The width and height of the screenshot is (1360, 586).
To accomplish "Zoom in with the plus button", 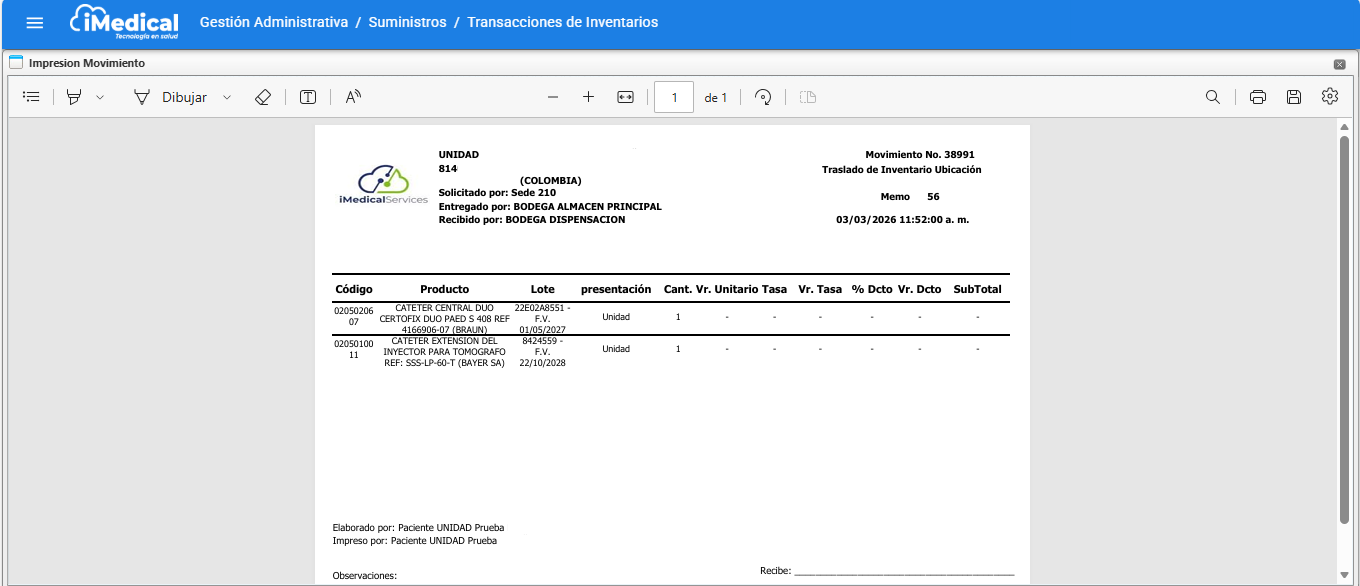I will (588, 97).
